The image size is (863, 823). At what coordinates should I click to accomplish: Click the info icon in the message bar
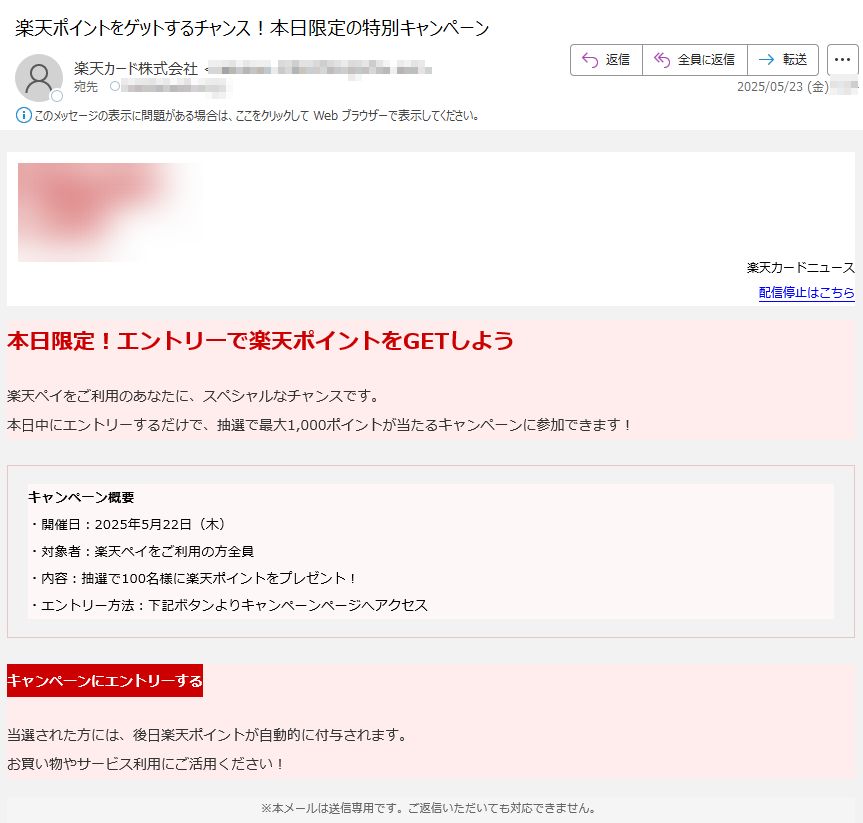(24, 115)
